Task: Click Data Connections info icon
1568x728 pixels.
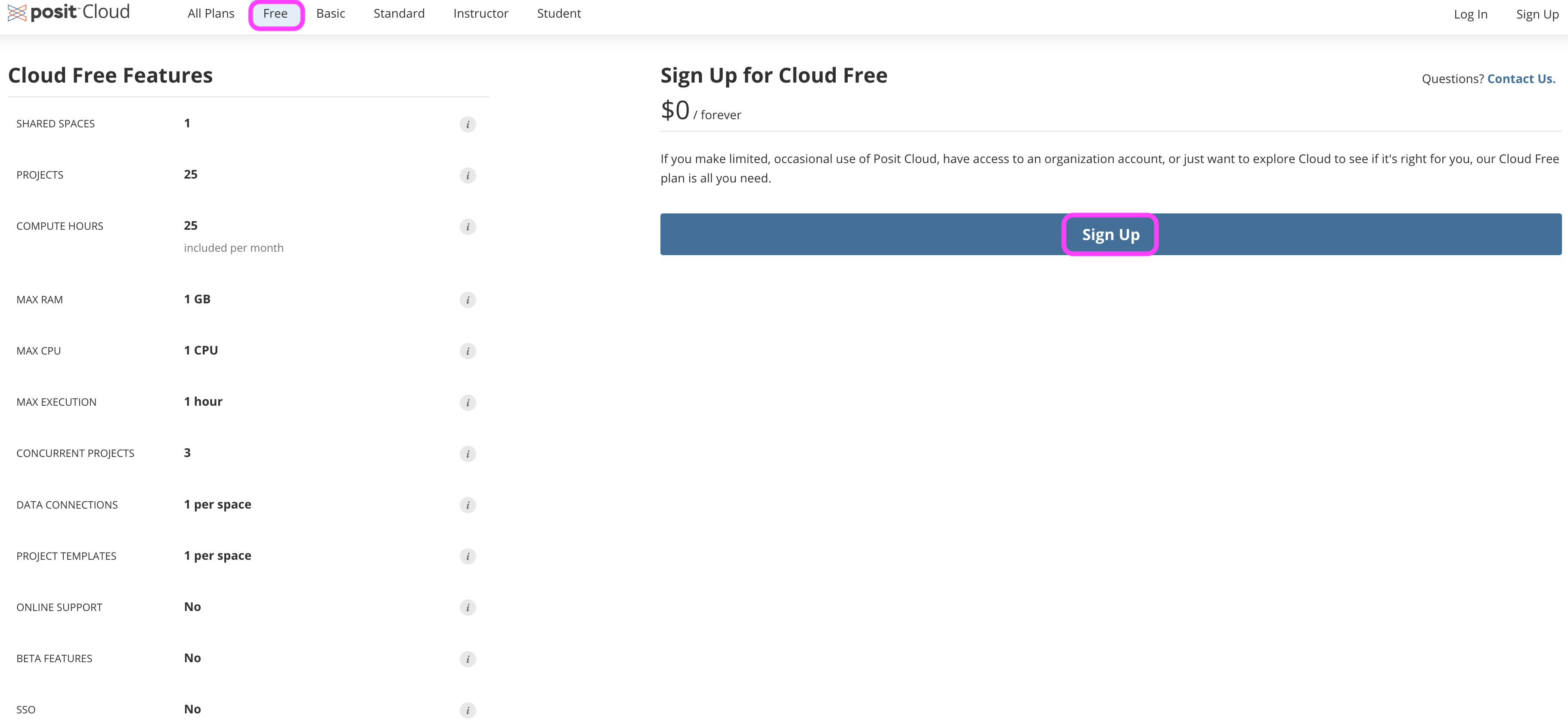Action: 468,505
